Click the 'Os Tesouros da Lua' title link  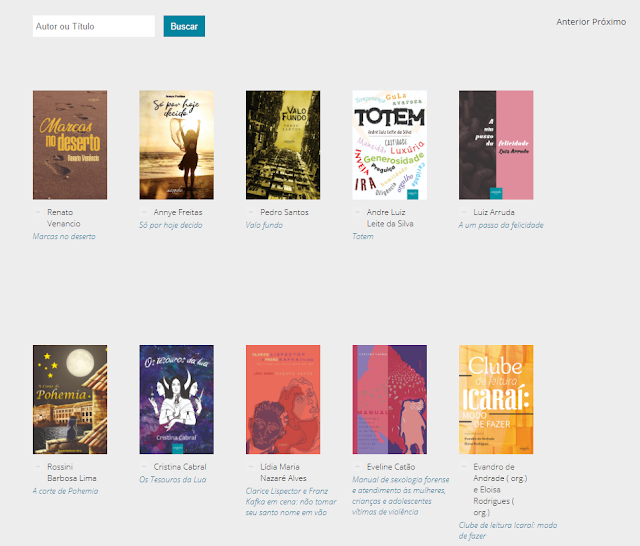coord(173,479)
